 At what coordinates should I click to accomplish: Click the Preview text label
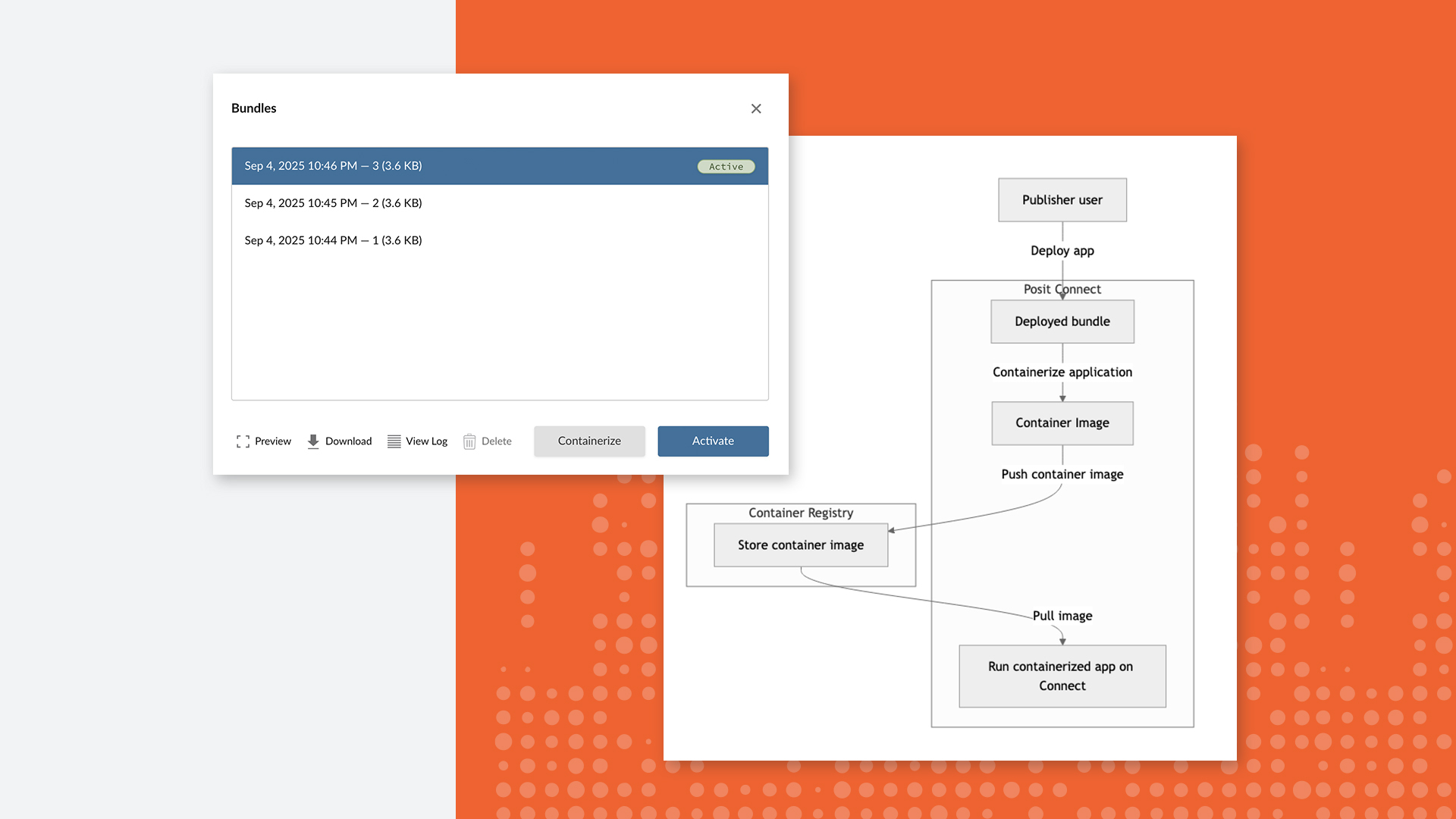point(273,441)
